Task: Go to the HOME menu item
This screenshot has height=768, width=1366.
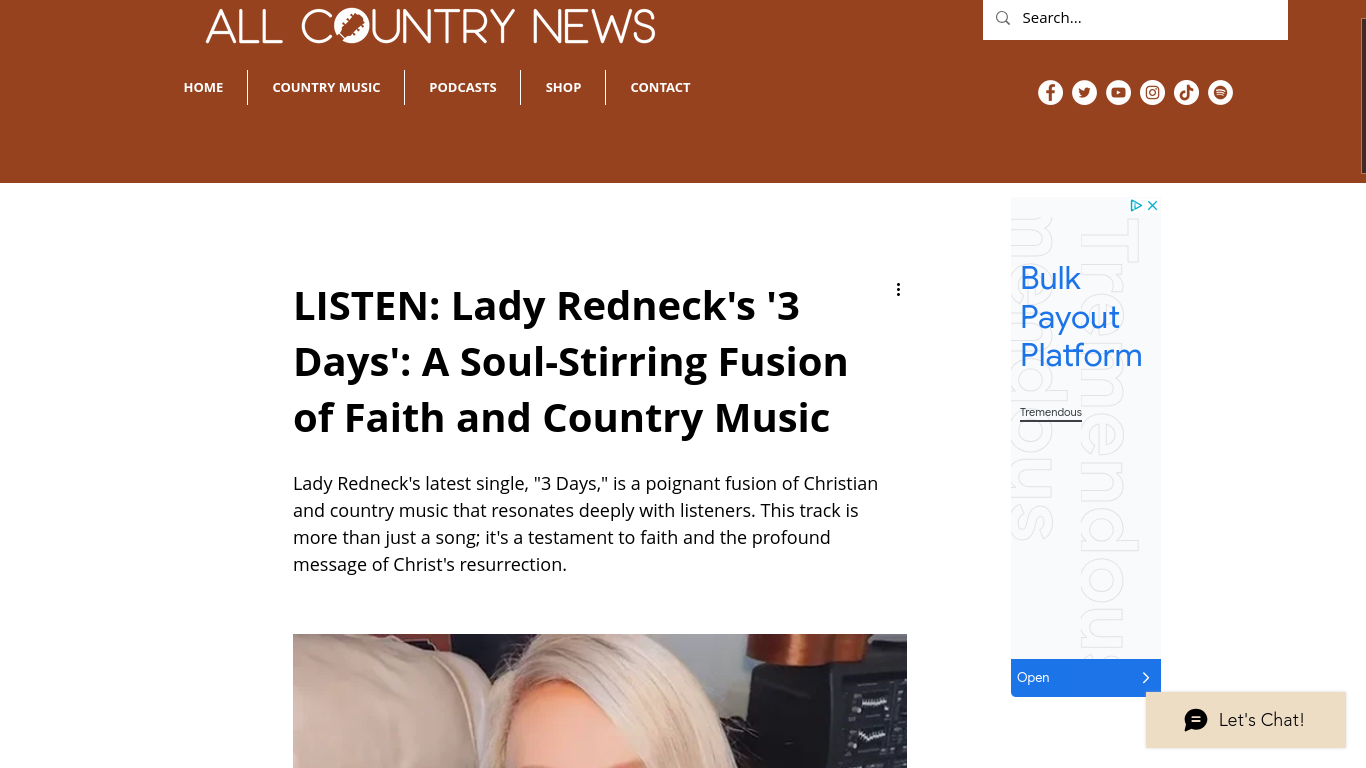Action: coord(203,88)
